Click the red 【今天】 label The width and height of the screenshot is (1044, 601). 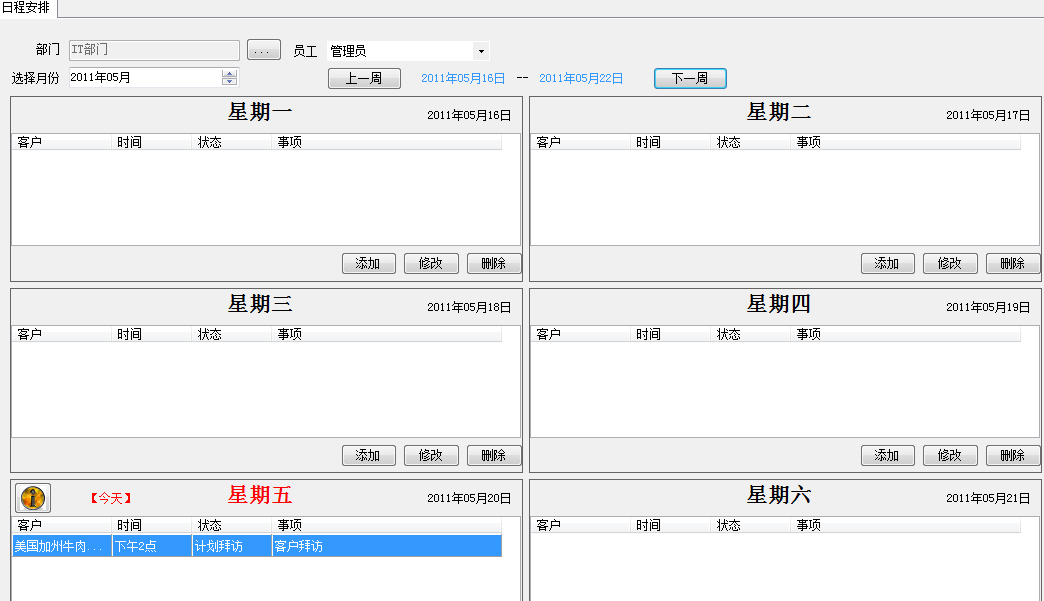[111, 498]
